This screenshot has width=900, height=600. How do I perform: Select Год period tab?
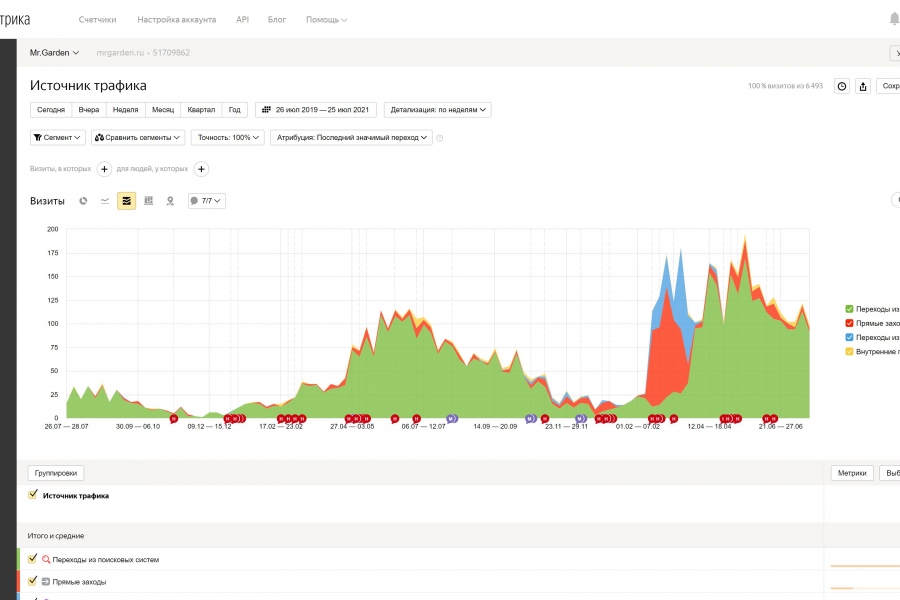[x=235, y=110]
